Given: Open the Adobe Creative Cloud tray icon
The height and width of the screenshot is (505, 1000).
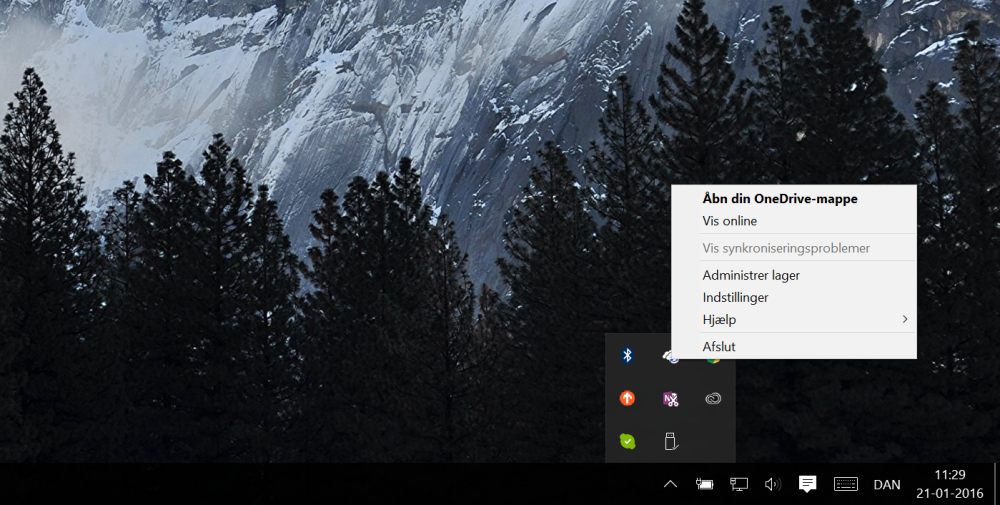Looking at the screenshot, I should coord(712,398).
